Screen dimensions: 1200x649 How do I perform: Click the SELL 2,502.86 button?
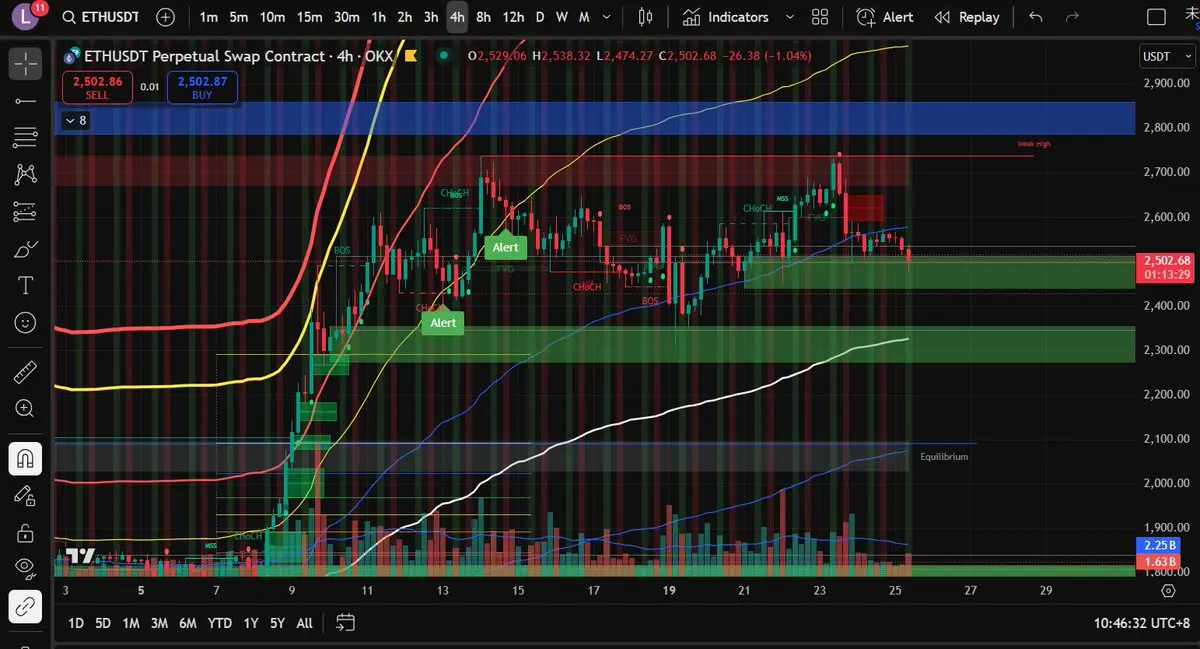pyautogui.click(x=97, y=88)
